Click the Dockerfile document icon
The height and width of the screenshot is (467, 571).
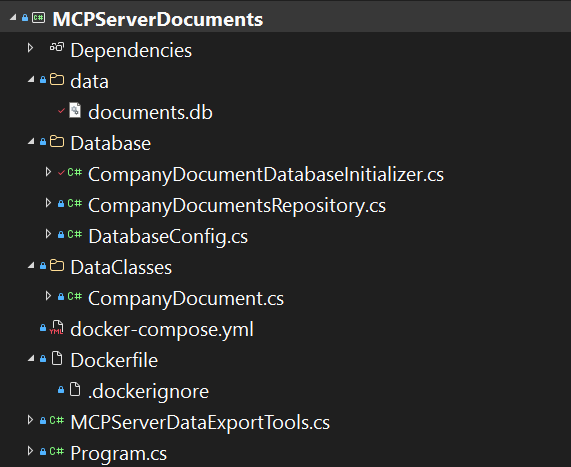click(x=57, y=358)
